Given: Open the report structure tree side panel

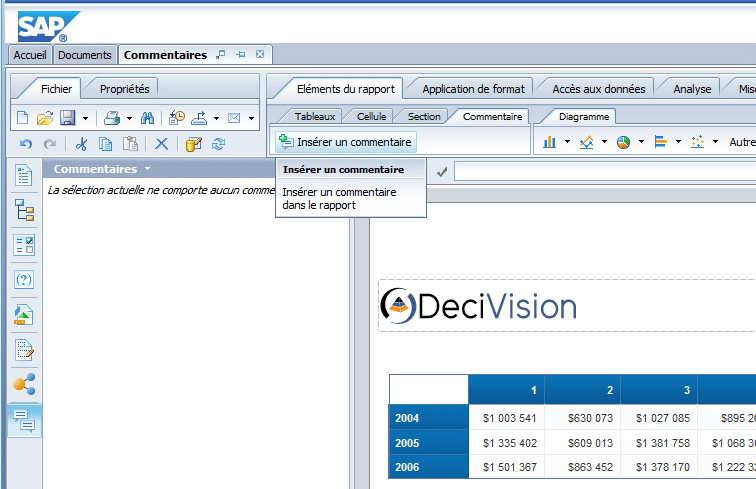Looking at the screenshot, I should [24, 210].
